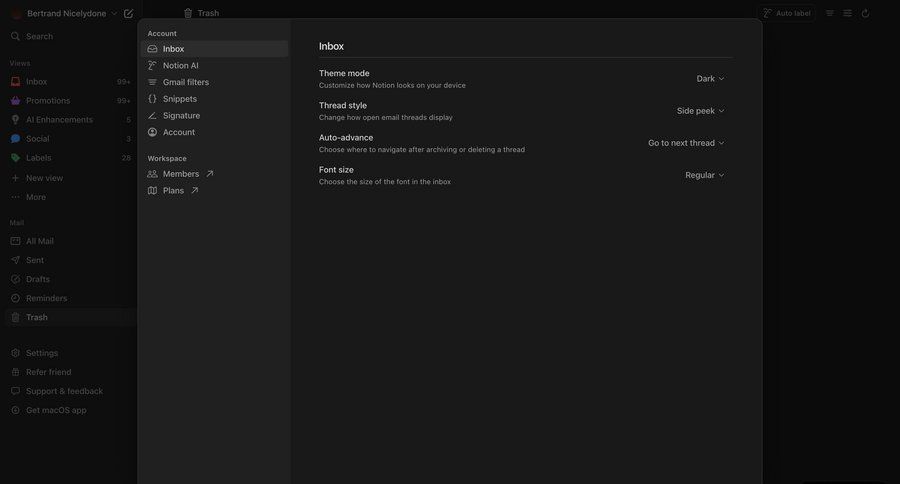Screen dimensions: 900x484
Task: Add a New view in sidebar
Action: pyautogui.click(x=44, y=177)
